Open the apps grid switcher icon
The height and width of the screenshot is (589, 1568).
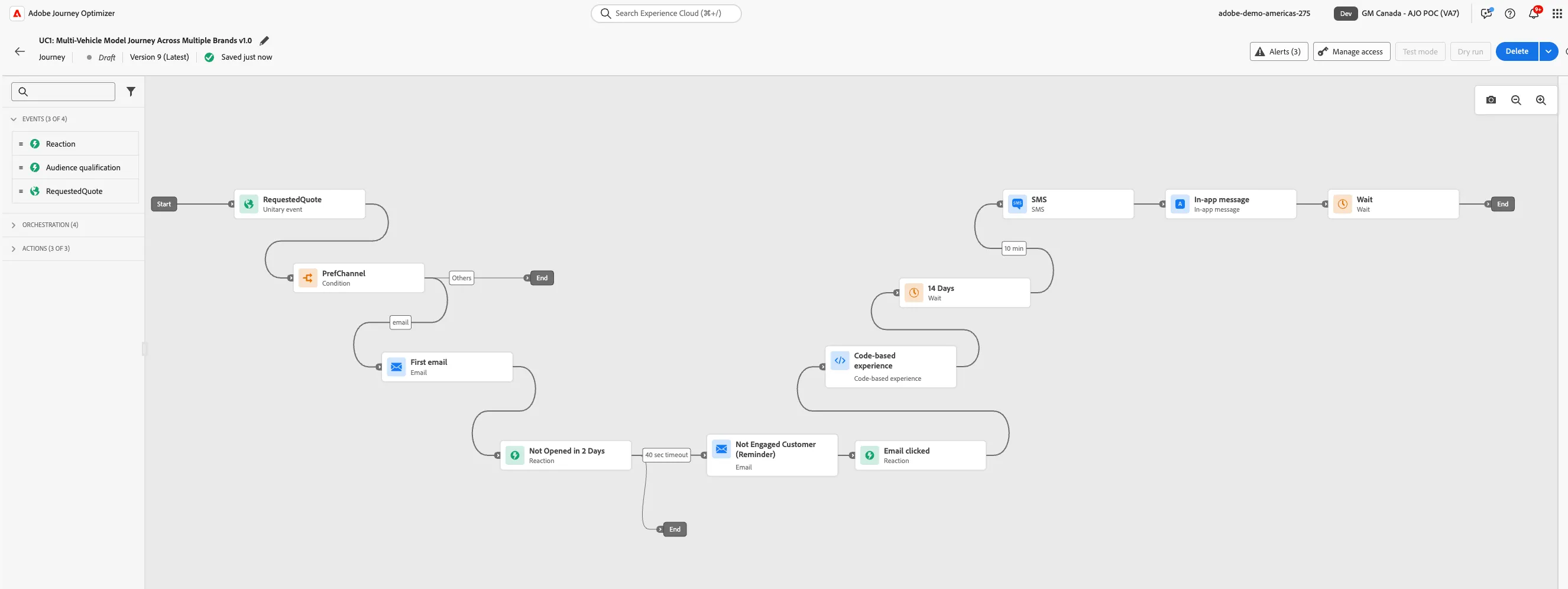(1556, 14)
